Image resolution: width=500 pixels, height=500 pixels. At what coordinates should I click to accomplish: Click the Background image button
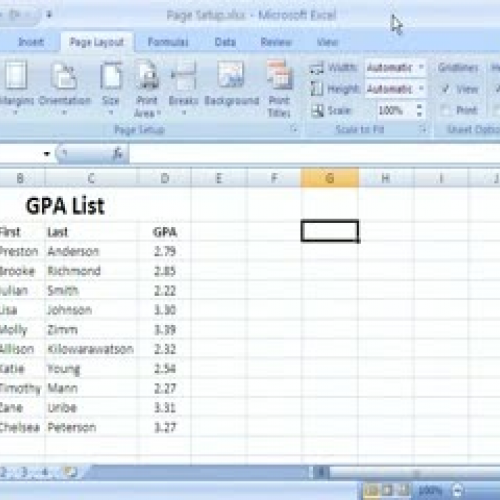point(232,84)
